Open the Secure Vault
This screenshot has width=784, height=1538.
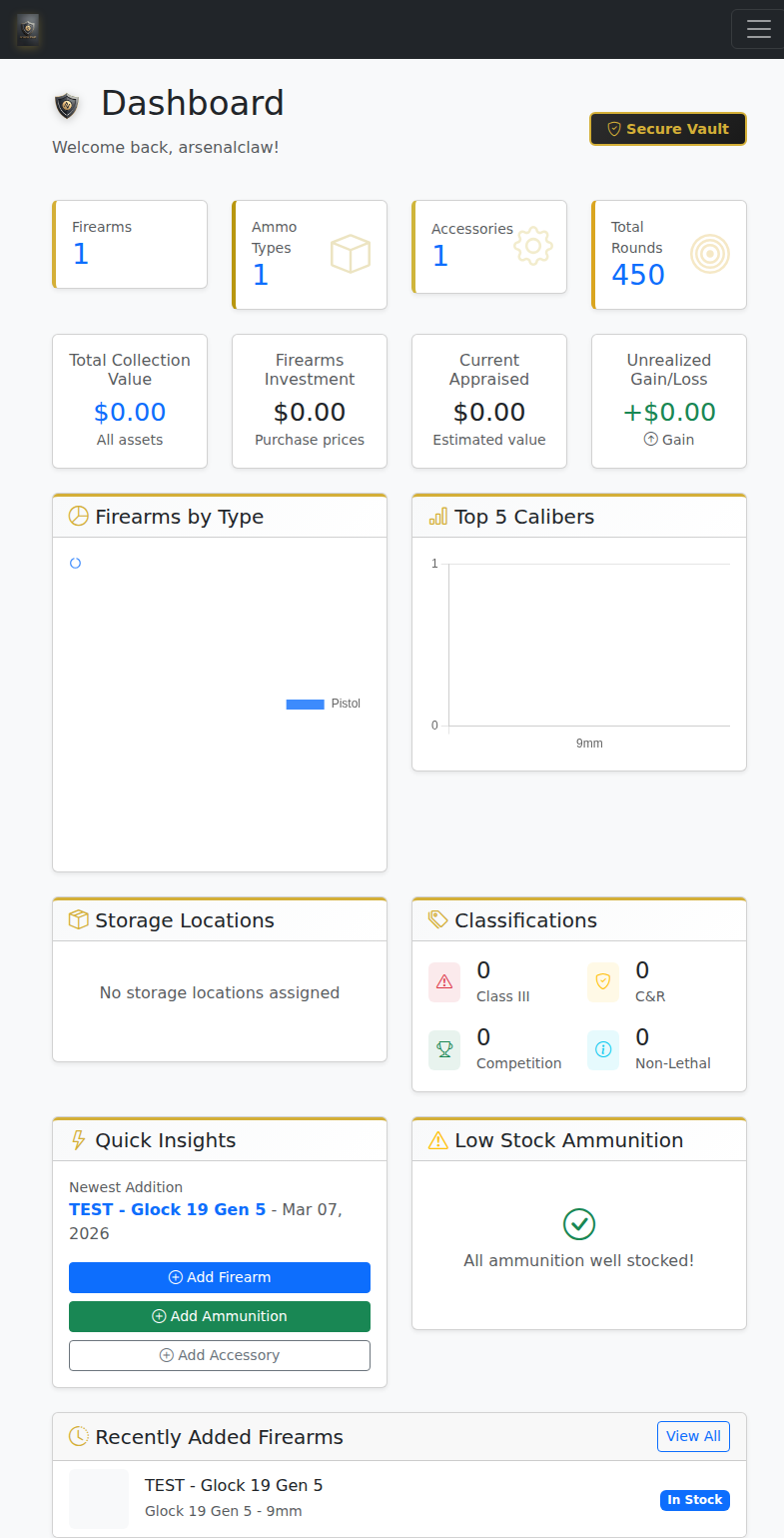pos(667,128)
